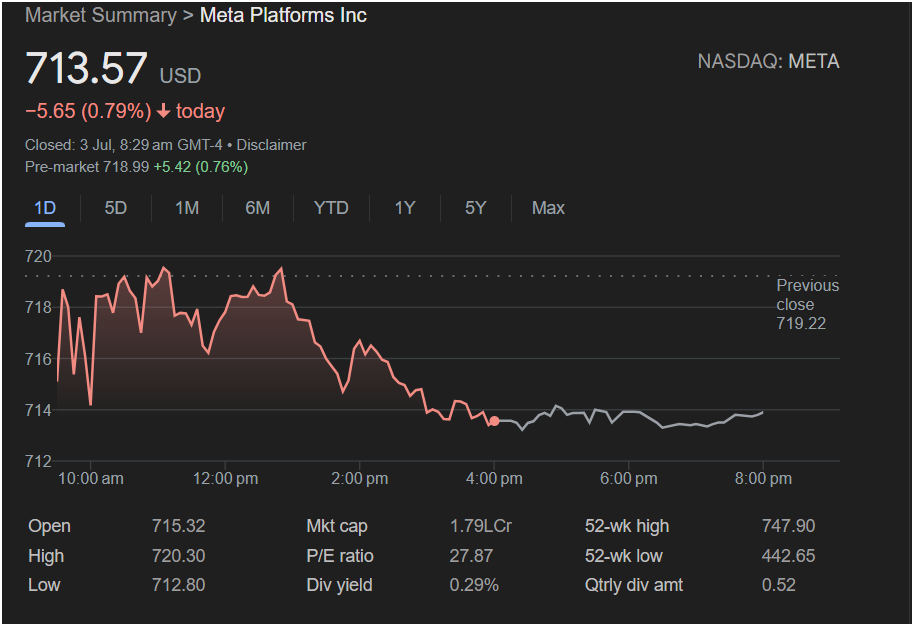Click the 52-wk low value 442.65
The height and width of the screenshot is (626, 914).
point(788,556)
